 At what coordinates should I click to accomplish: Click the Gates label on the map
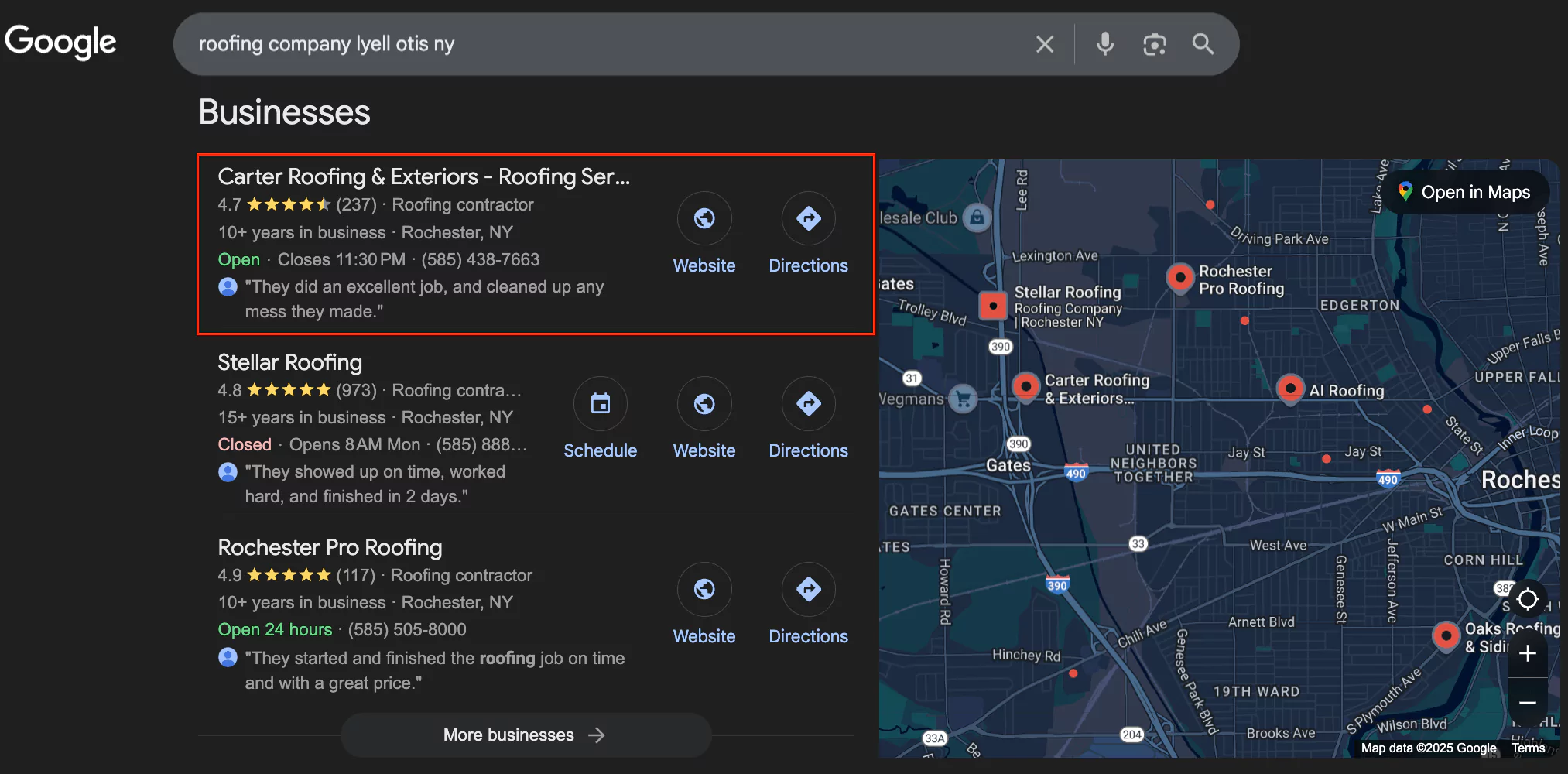click(1008, 464)
